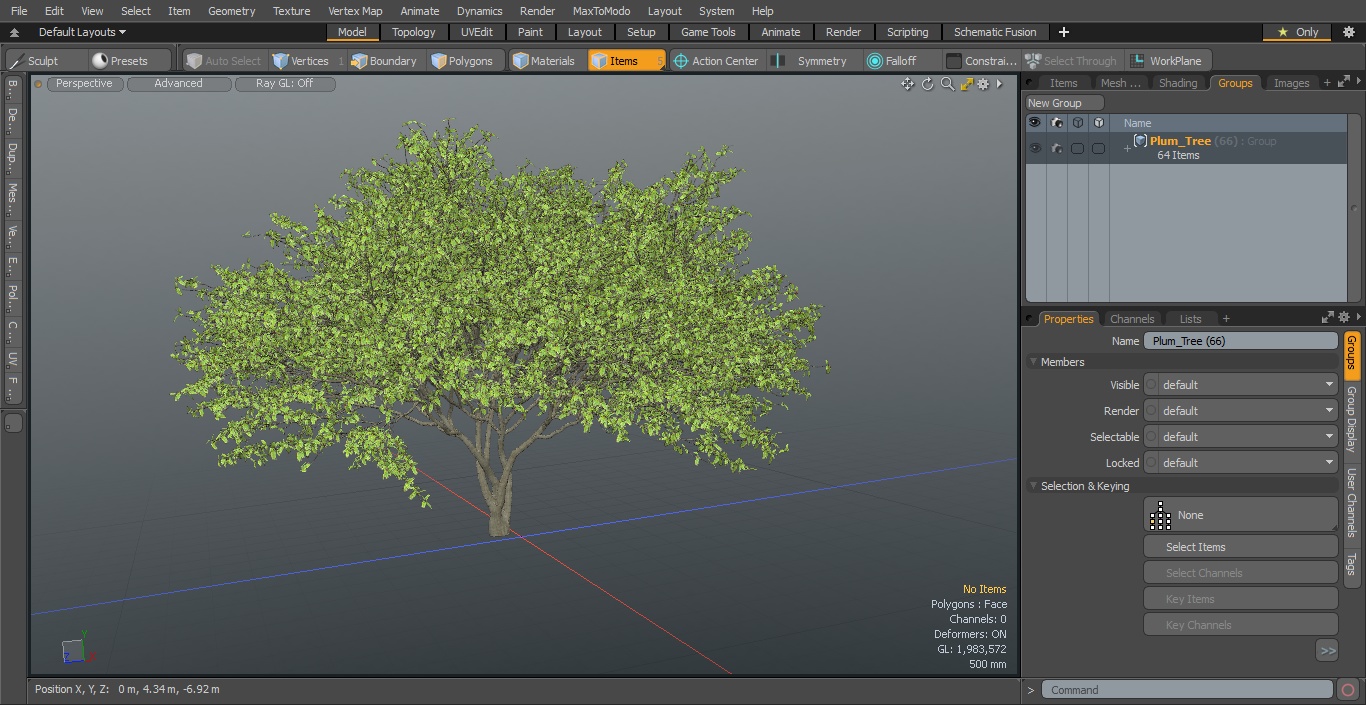
Task: Open viewport settings gear
Action: [983, 84]
